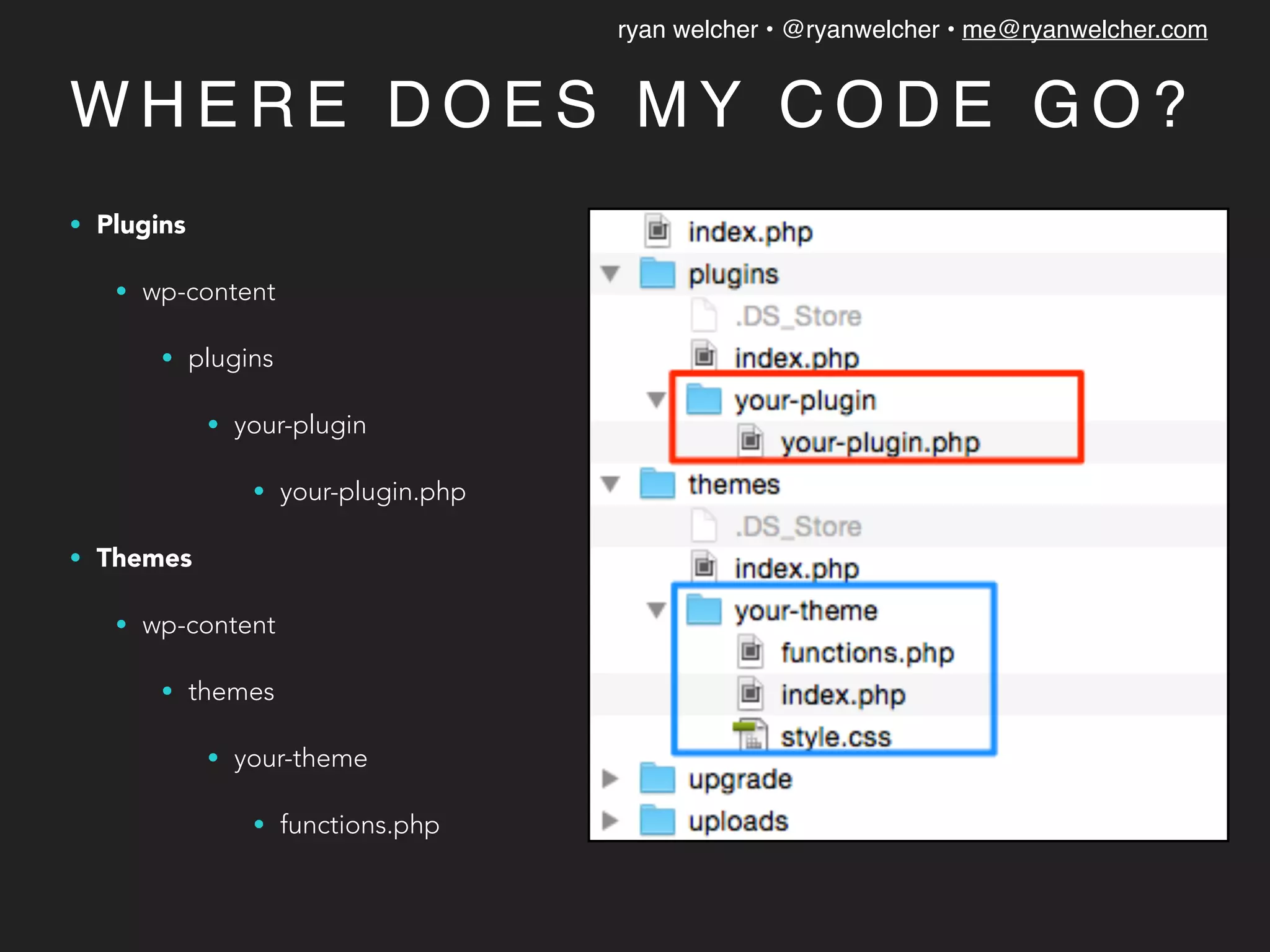This screenshot has height=952, width=1270.
Task: Select .DS_Store name under themes folder
Action: pos(799,527)
